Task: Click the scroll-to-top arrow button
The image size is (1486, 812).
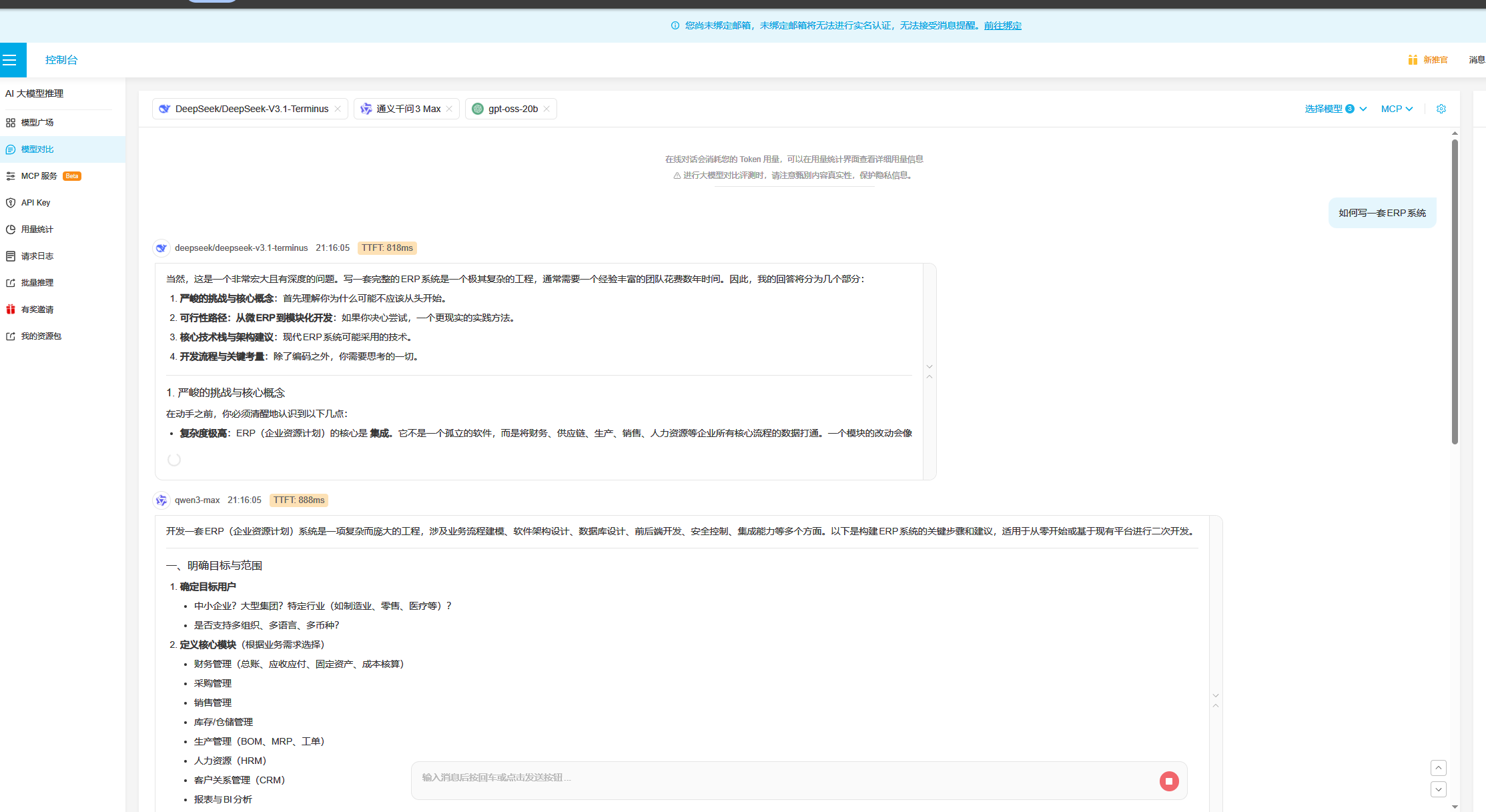Action: point(1438,768)
